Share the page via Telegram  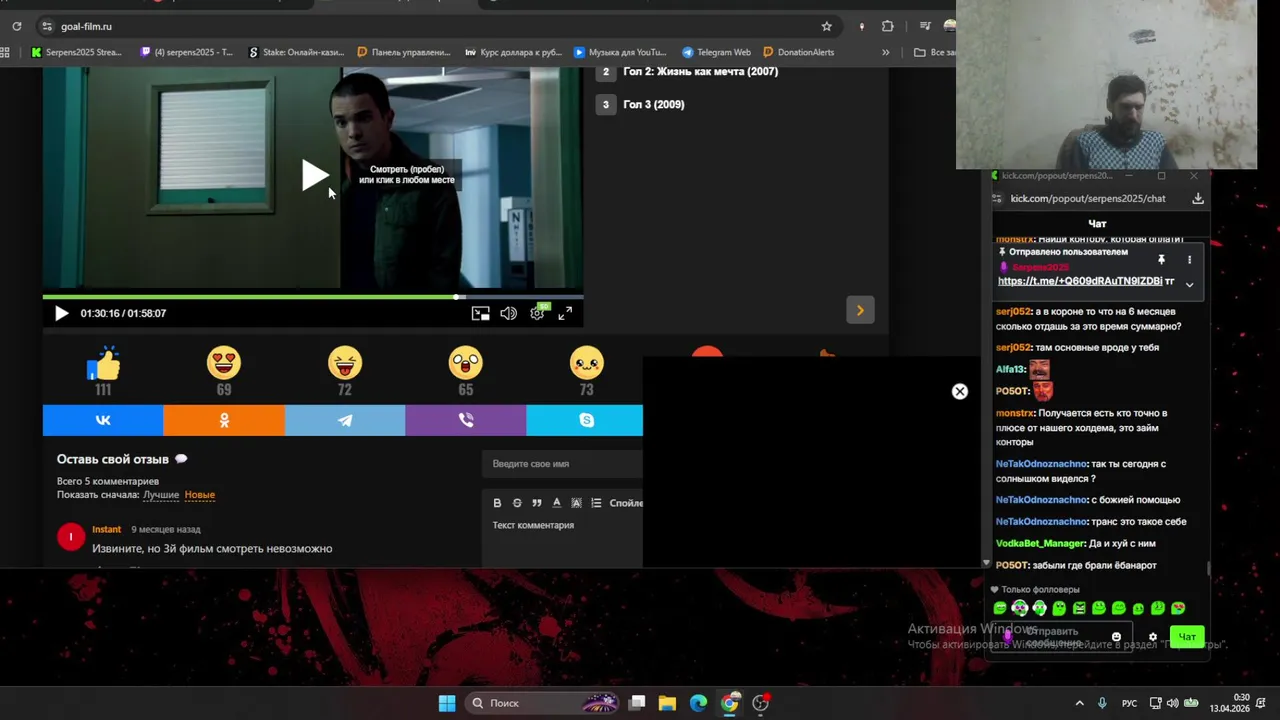[x=345, y=420]
